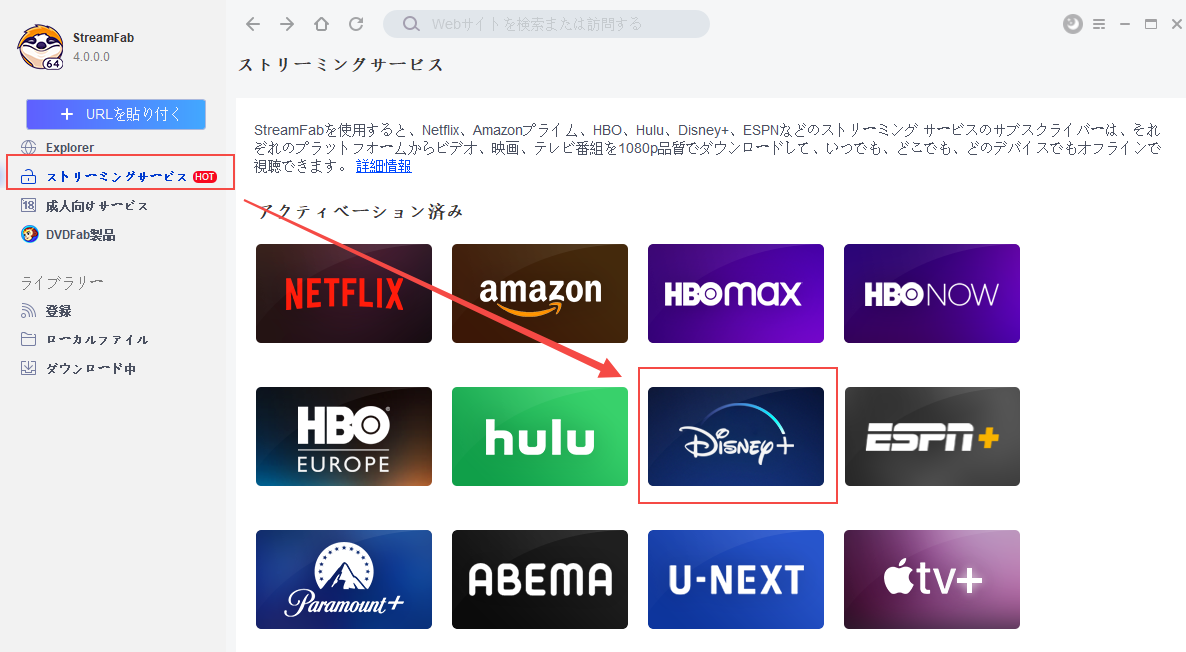Screen dimensions: 1186x652
Task: Open the Disney+ service tile
Action: [736, 436]
